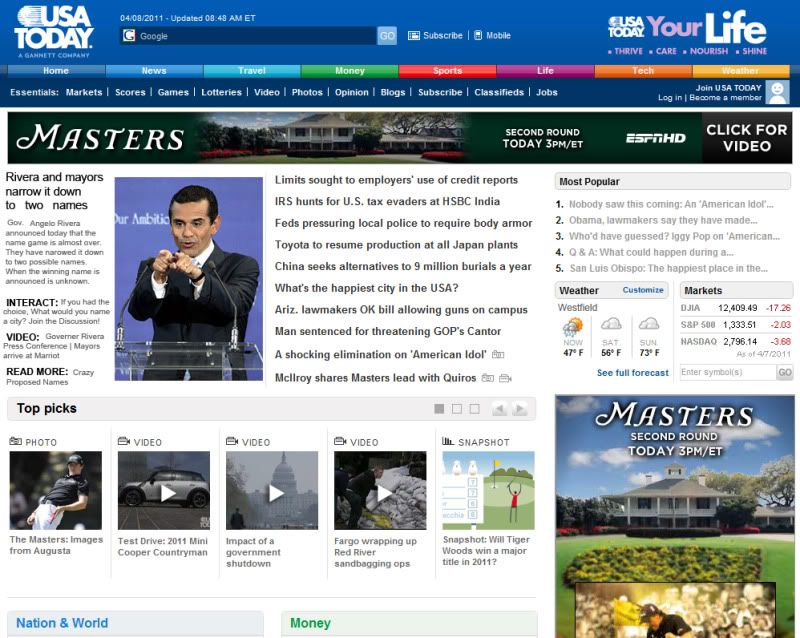This screenshot has height=638, width=800.
Task: Click the Mobile phone icon in header
Action: coord(478,35)
